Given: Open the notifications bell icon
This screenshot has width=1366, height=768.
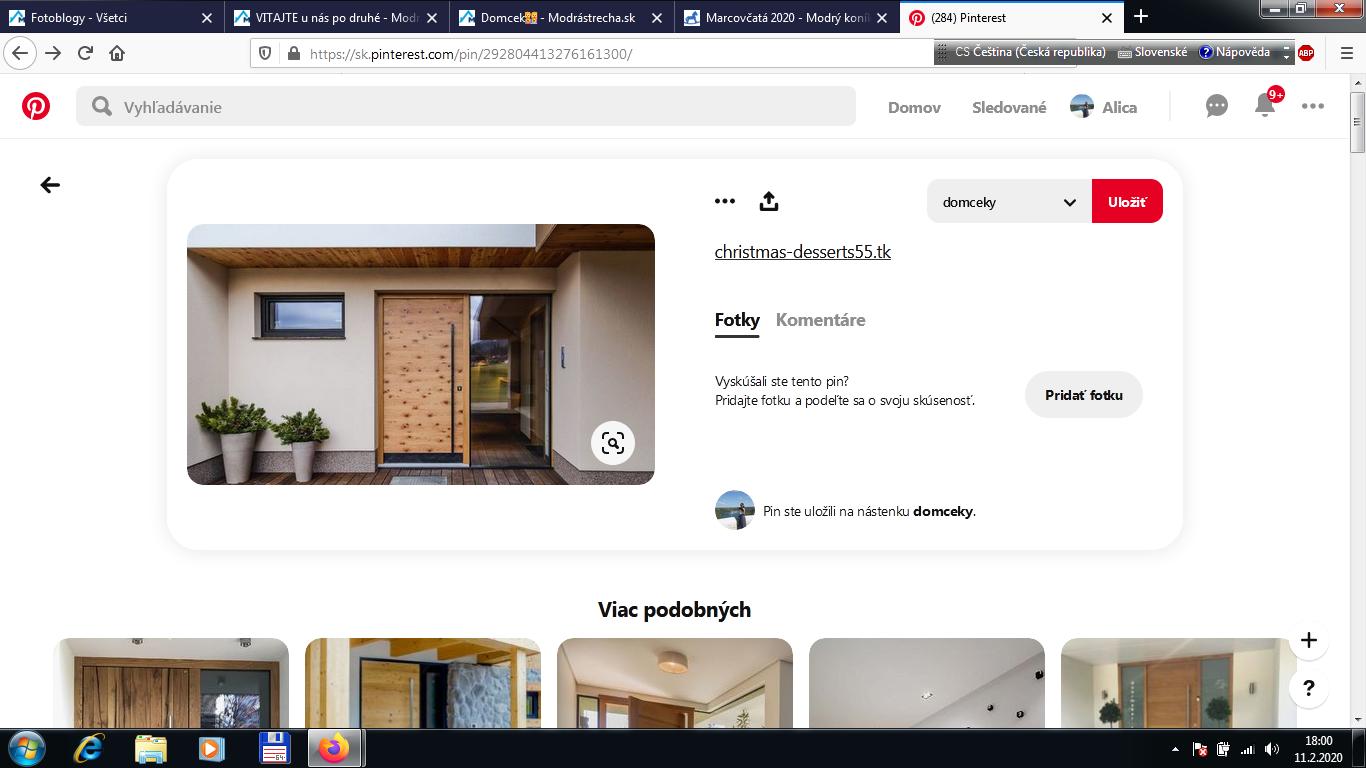Looking at the screenshot, I should click(x=1265, y=106).
